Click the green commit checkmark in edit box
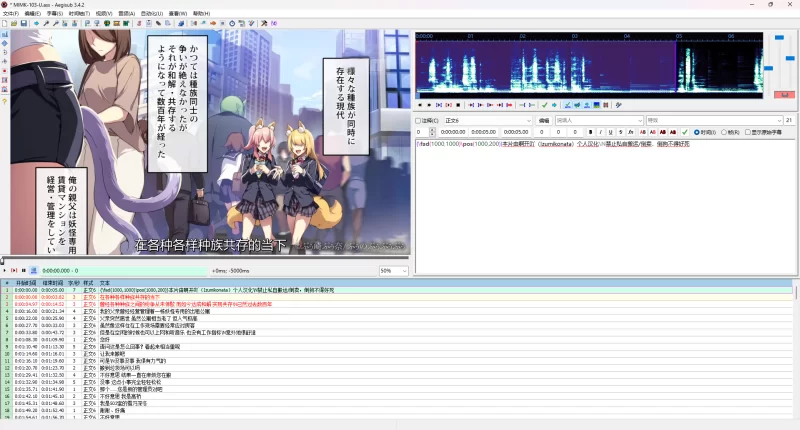 click(x=685, y=131)
